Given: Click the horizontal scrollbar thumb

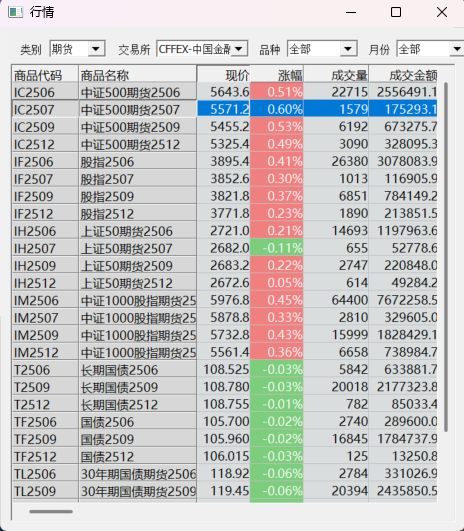Looking at the screenshot, I should click(x=51, y=511).
